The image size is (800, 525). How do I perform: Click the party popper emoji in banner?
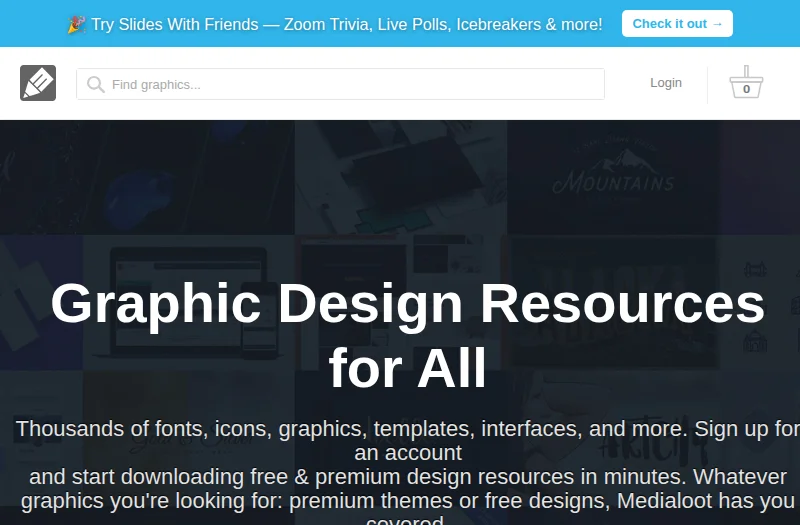click(x=76, y=24)
